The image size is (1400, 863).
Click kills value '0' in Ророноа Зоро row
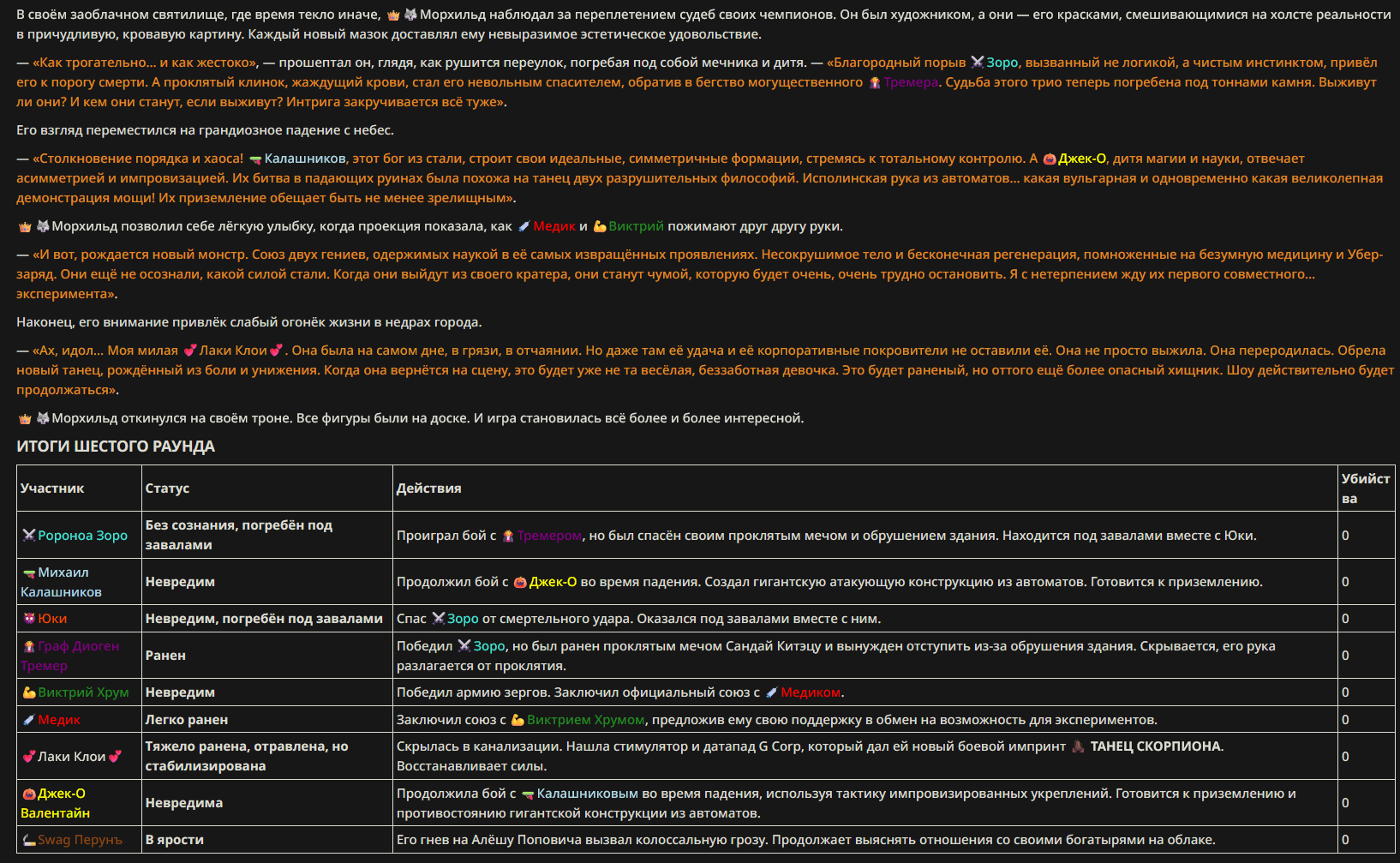1345,536
